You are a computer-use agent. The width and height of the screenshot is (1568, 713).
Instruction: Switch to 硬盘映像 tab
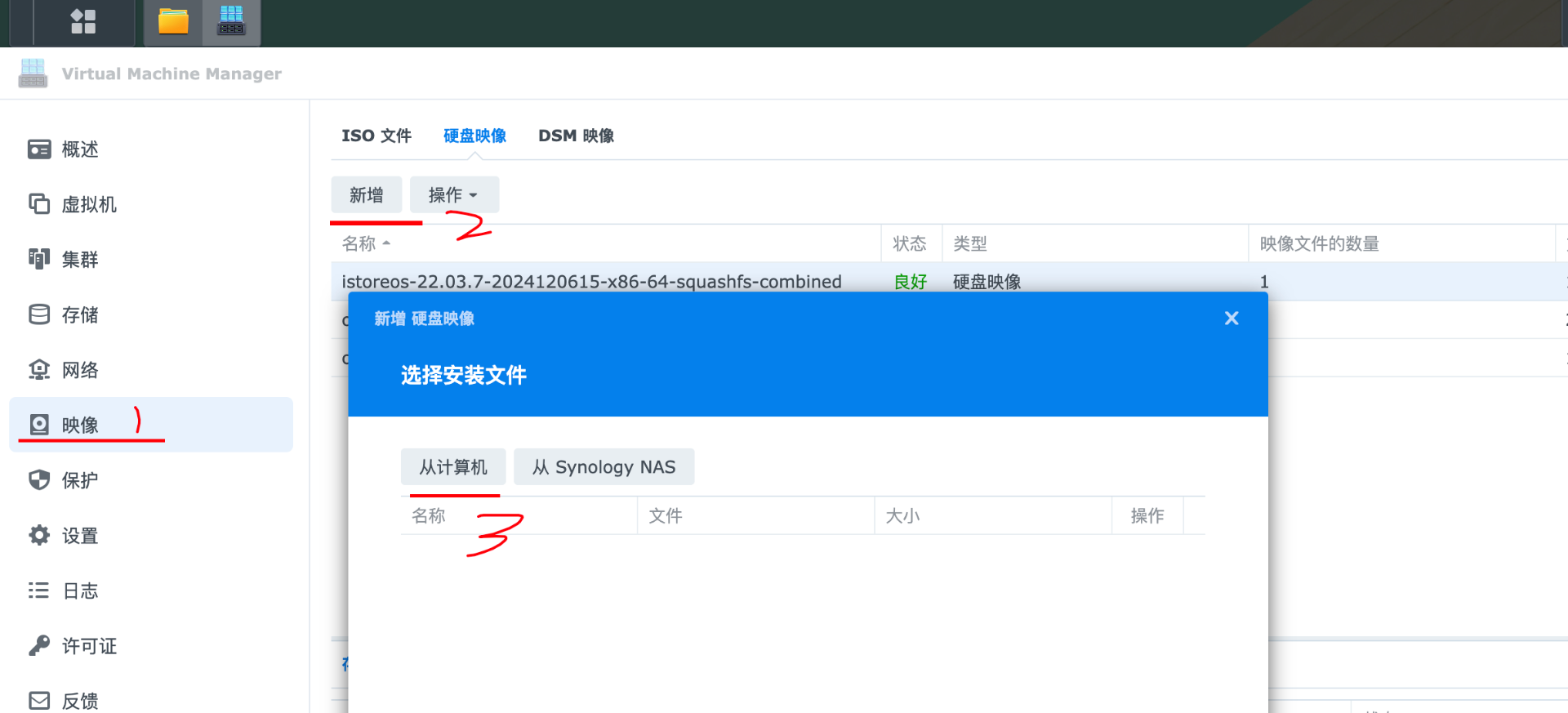(x=474, y=136)
